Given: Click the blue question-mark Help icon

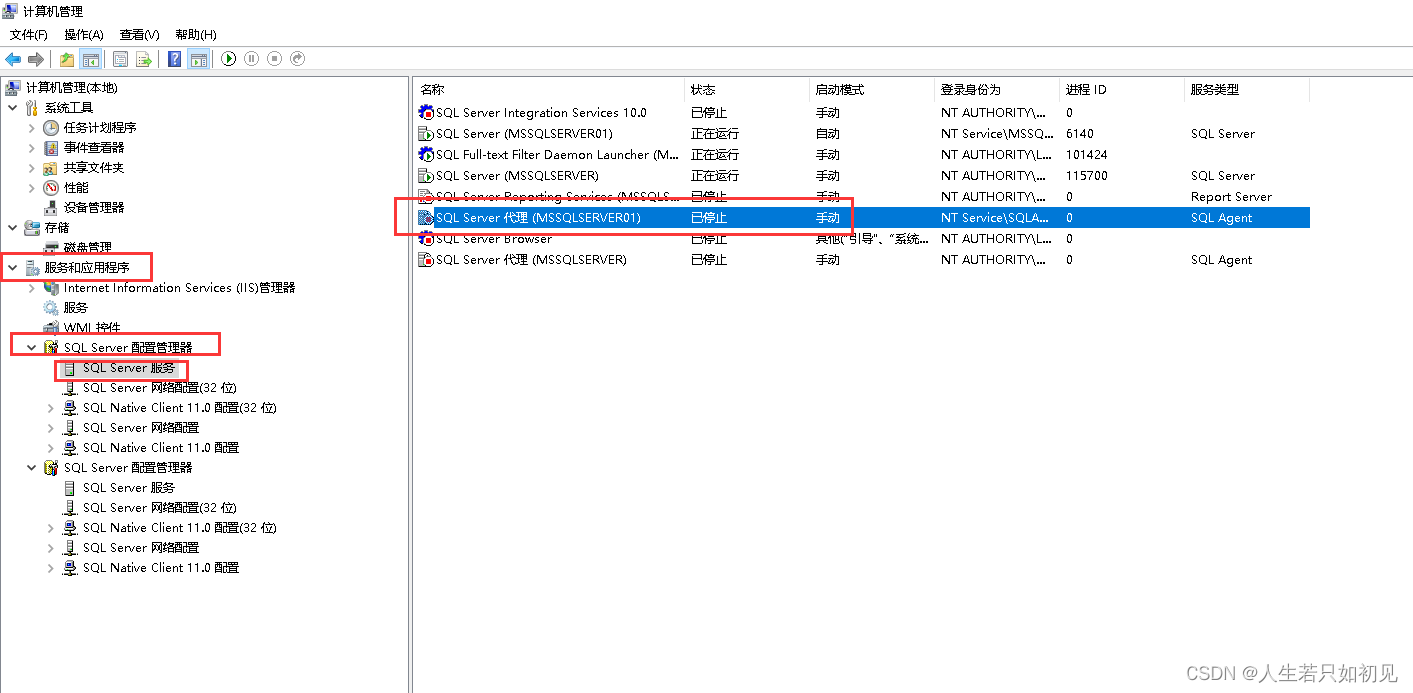Looking at the screenshot, I should [x=175, y=59].
